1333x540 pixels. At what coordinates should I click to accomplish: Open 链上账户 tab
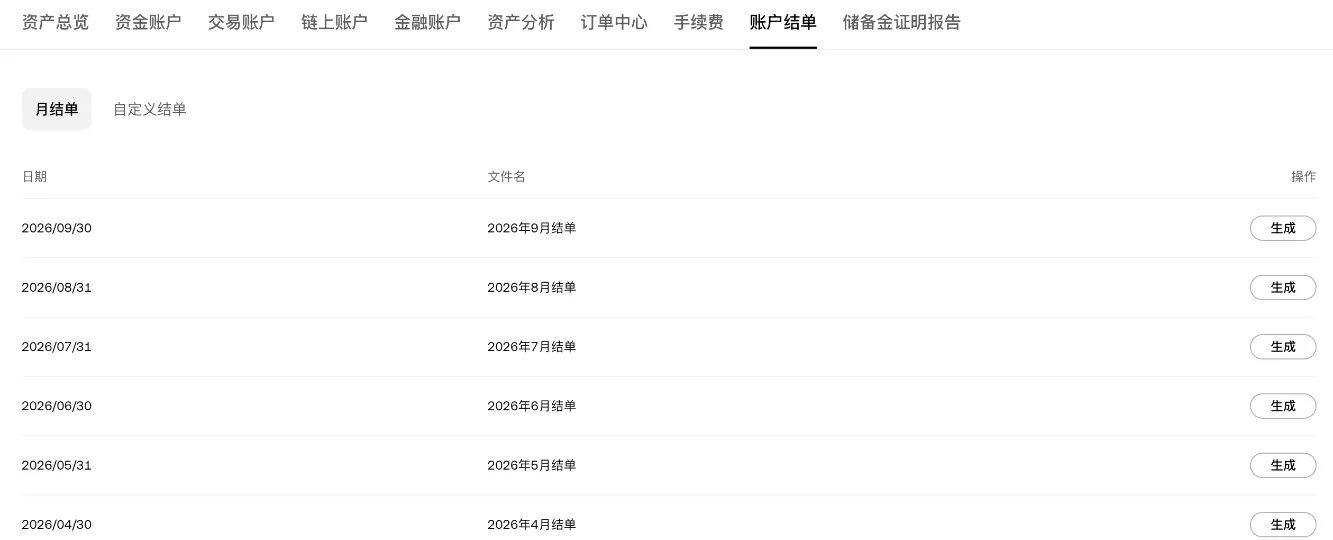[334, 22]
